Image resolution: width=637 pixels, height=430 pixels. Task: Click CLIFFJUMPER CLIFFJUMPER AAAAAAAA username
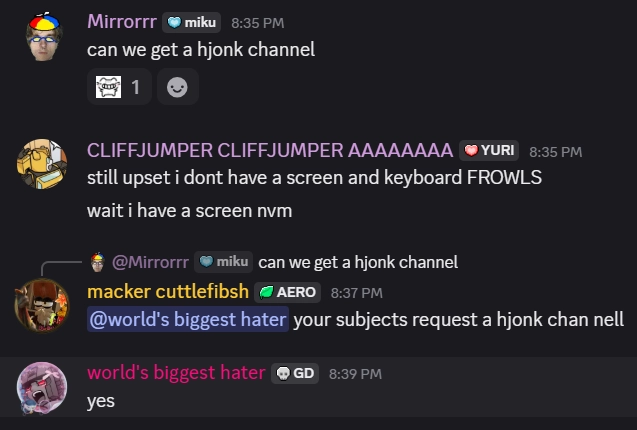(270, 150)
